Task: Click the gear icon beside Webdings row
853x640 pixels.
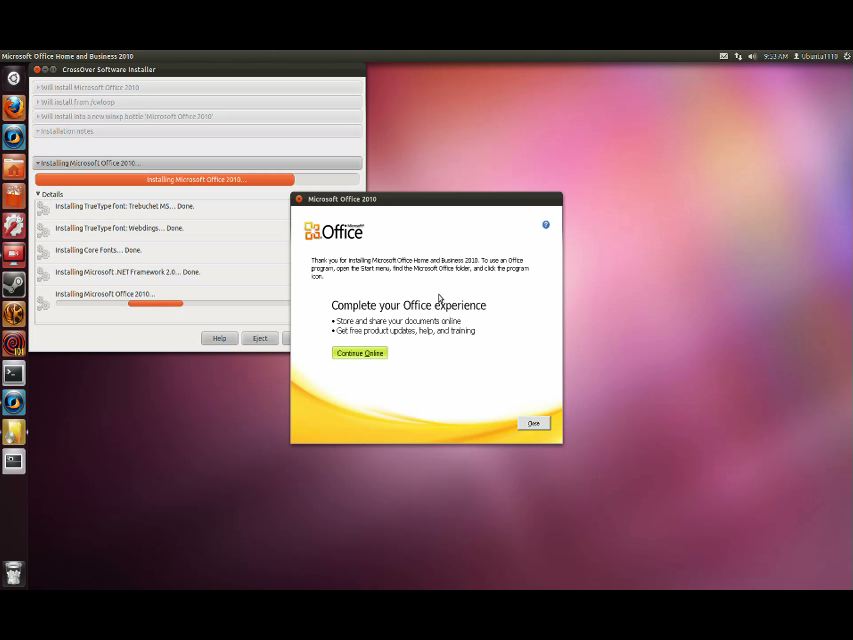Action: pos(43,230)
